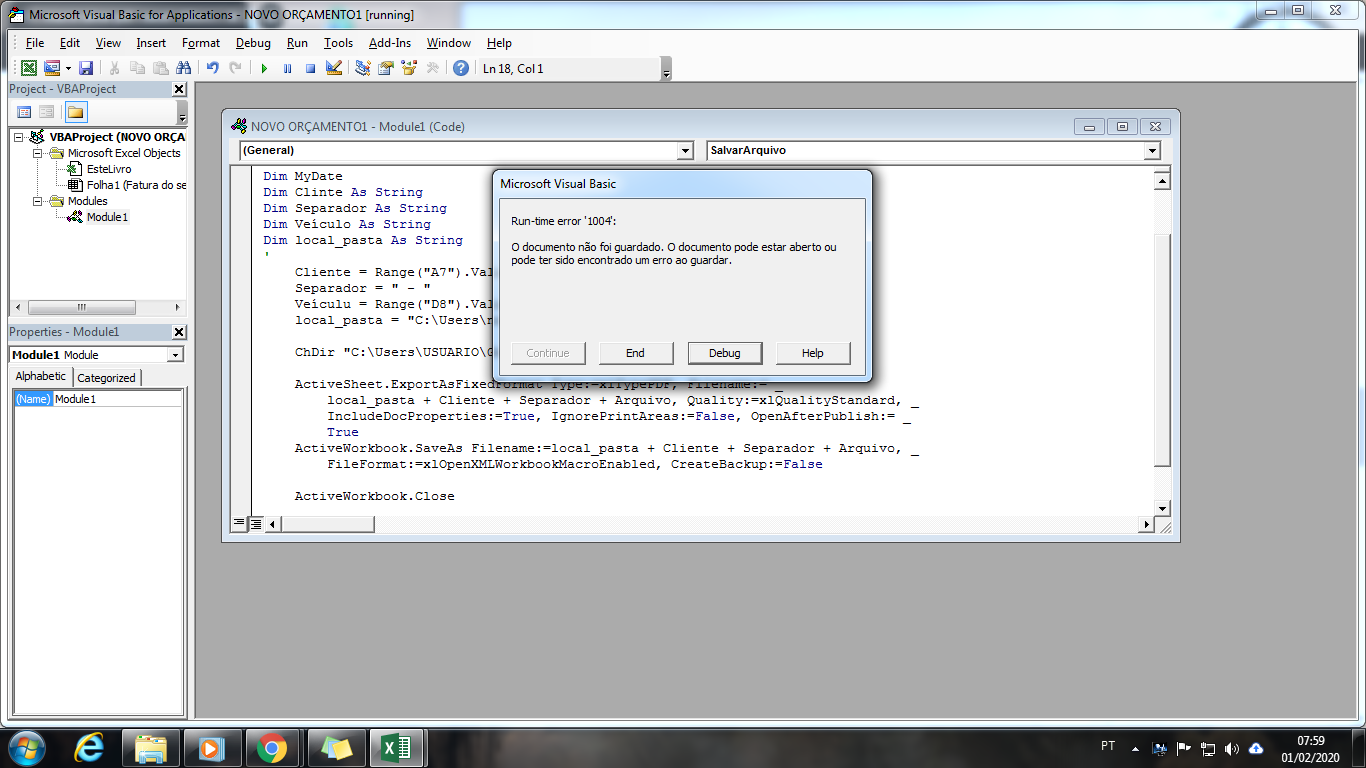Screen dimensions: 1366x768
Task: Click the Undo arrow icon
Action: point(213,68)
